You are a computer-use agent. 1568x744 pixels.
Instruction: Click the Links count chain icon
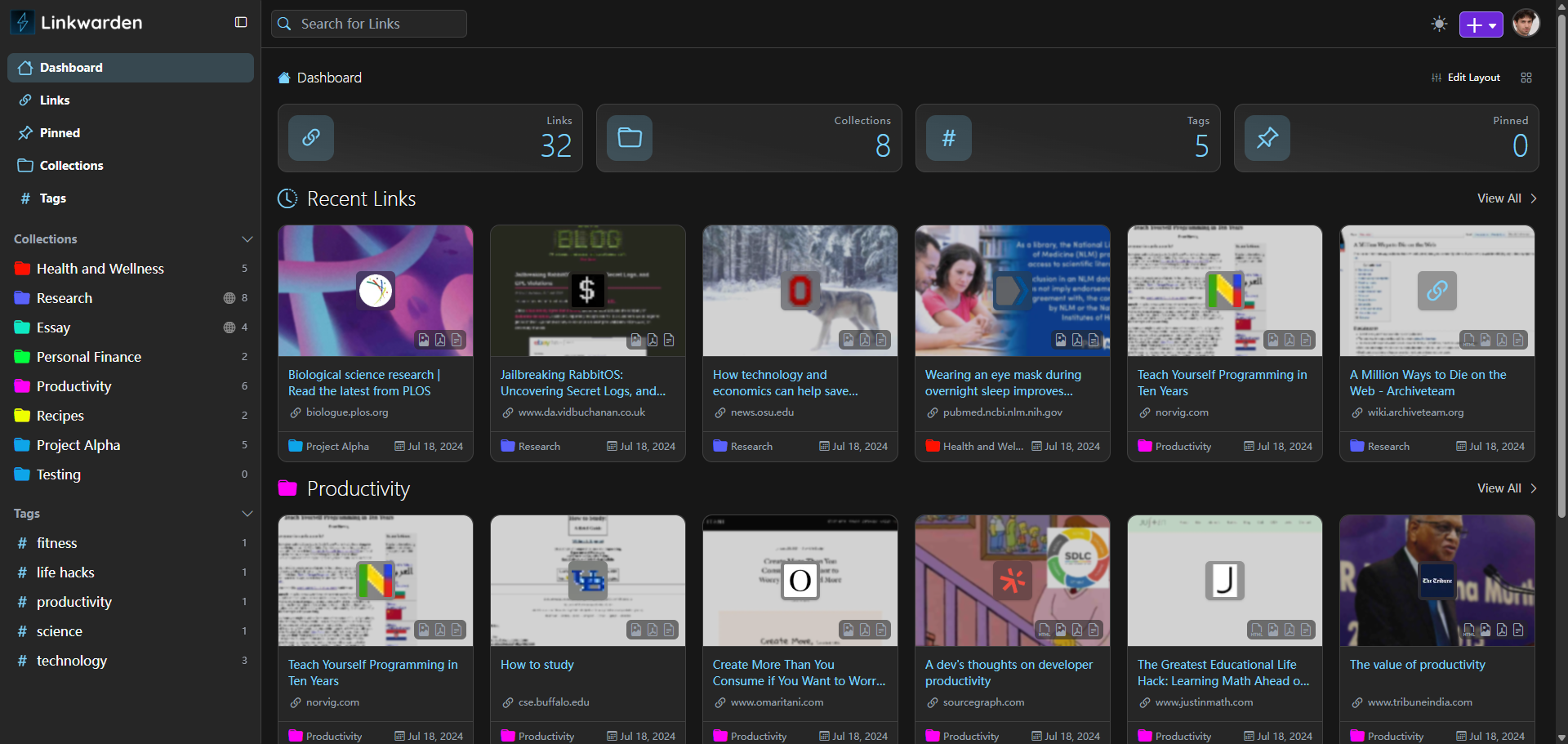pos(311,138)
